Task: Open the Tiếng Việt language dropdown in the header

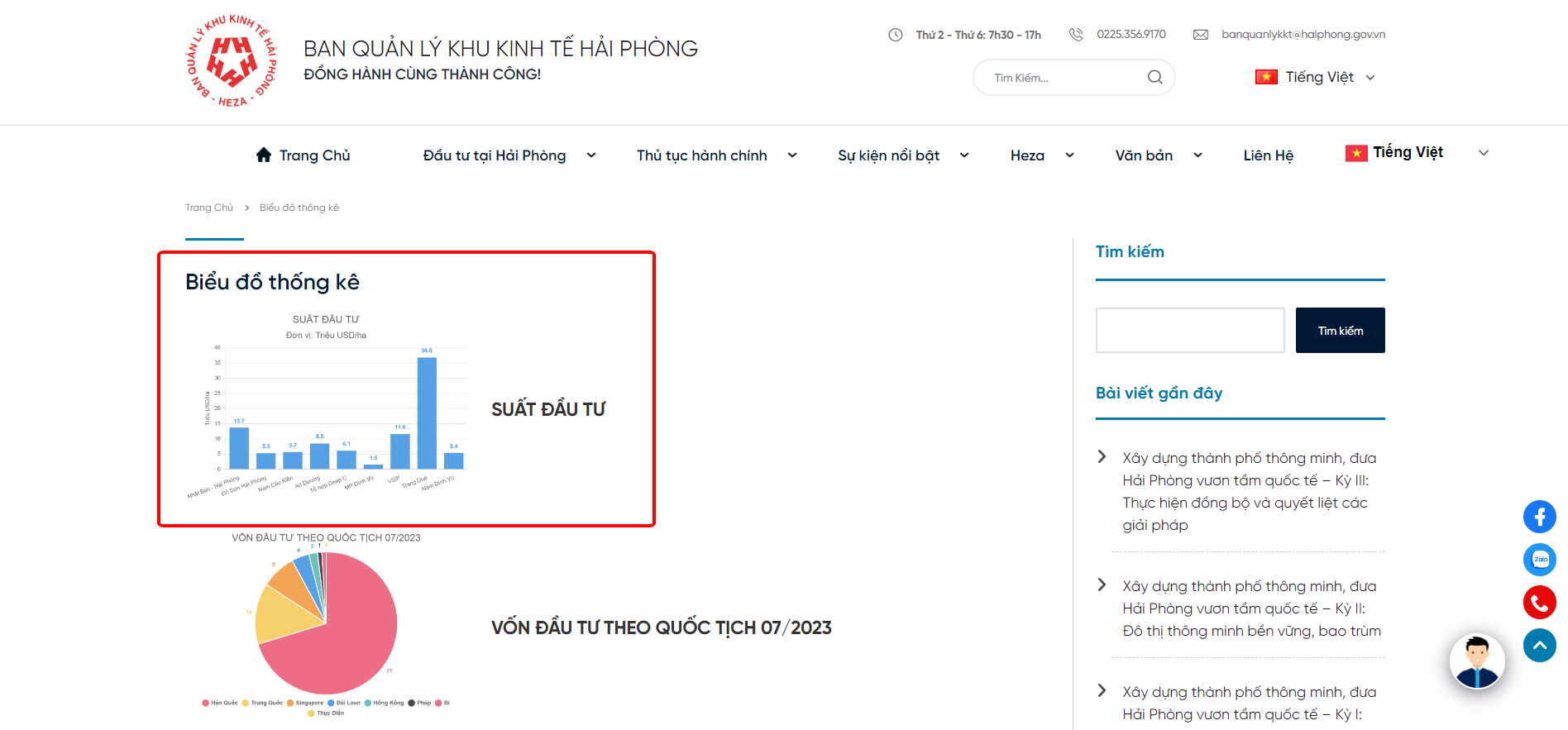Action: pyautogui.click(x=1315, y=78)
